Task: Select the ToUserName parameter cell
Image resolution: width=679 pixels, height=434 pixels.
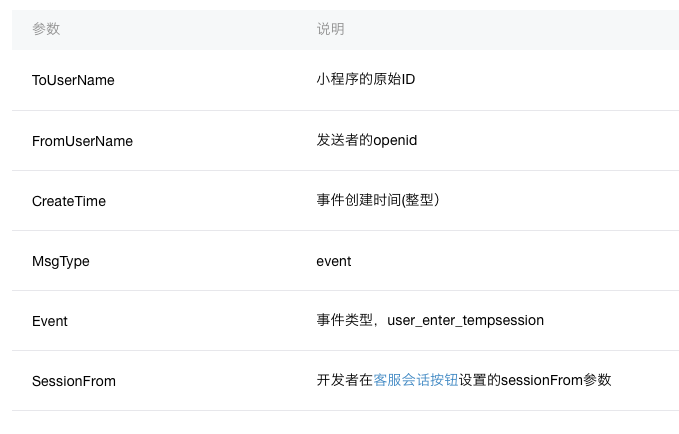Action: click(73, 80)
